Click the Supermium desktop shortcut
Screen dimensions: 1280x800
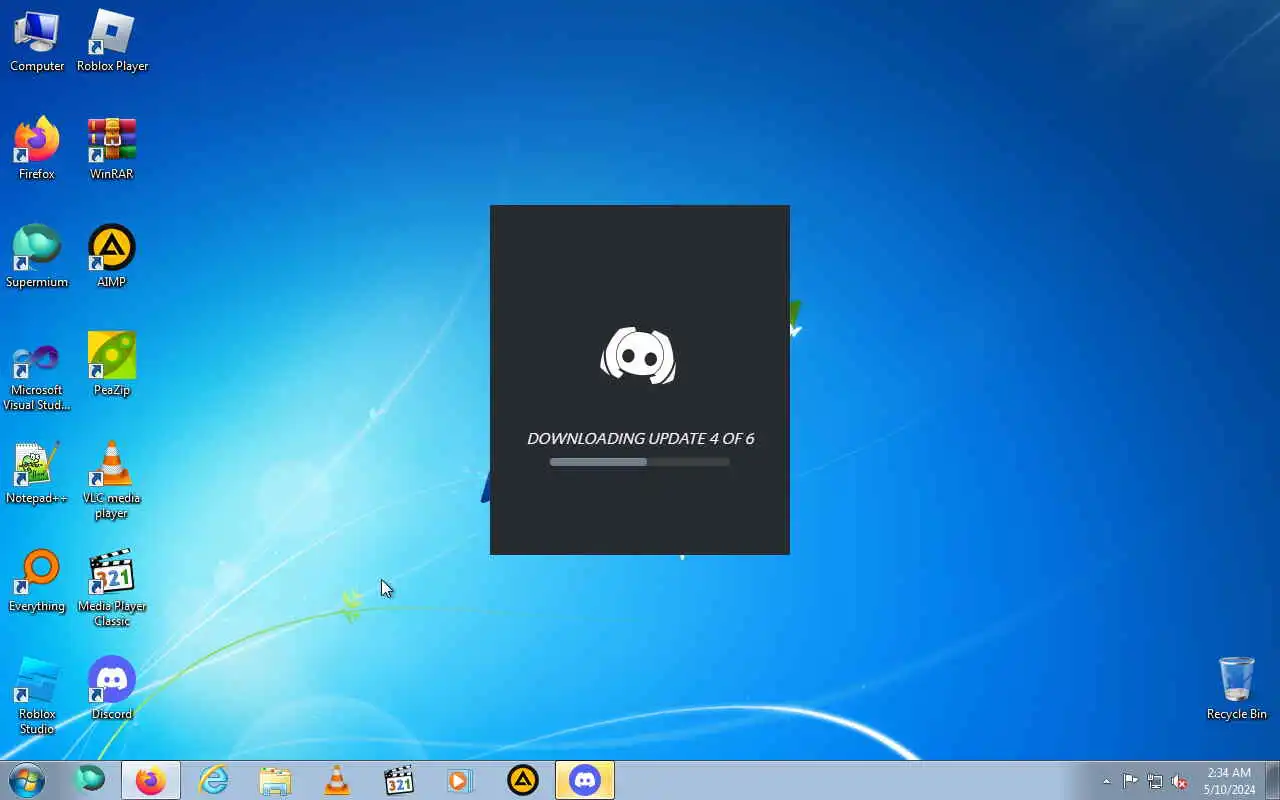click(37, 257)
